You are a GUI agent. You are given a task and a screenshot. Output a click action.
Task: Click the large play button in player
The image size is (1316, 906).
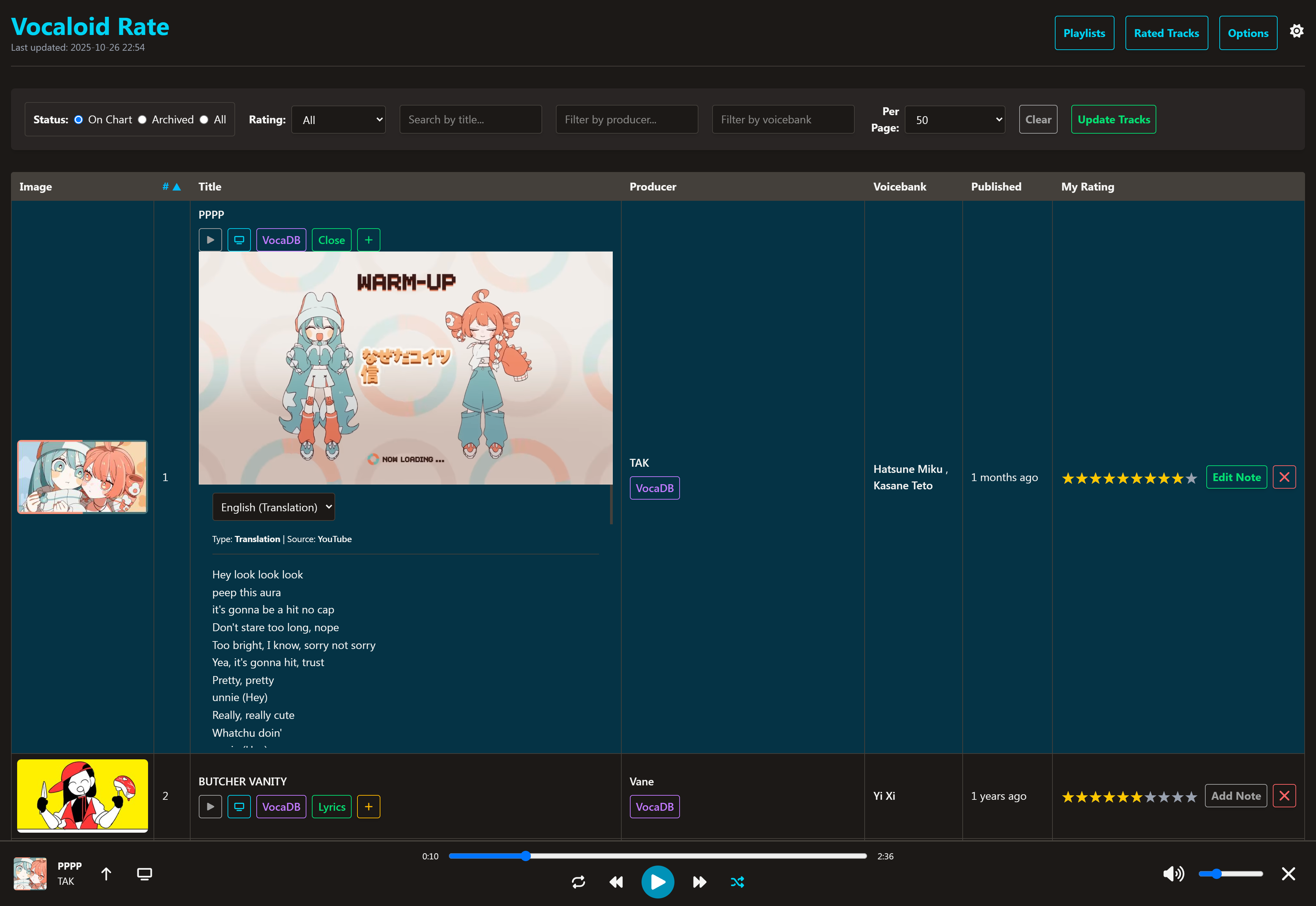(x=657, y=882)
